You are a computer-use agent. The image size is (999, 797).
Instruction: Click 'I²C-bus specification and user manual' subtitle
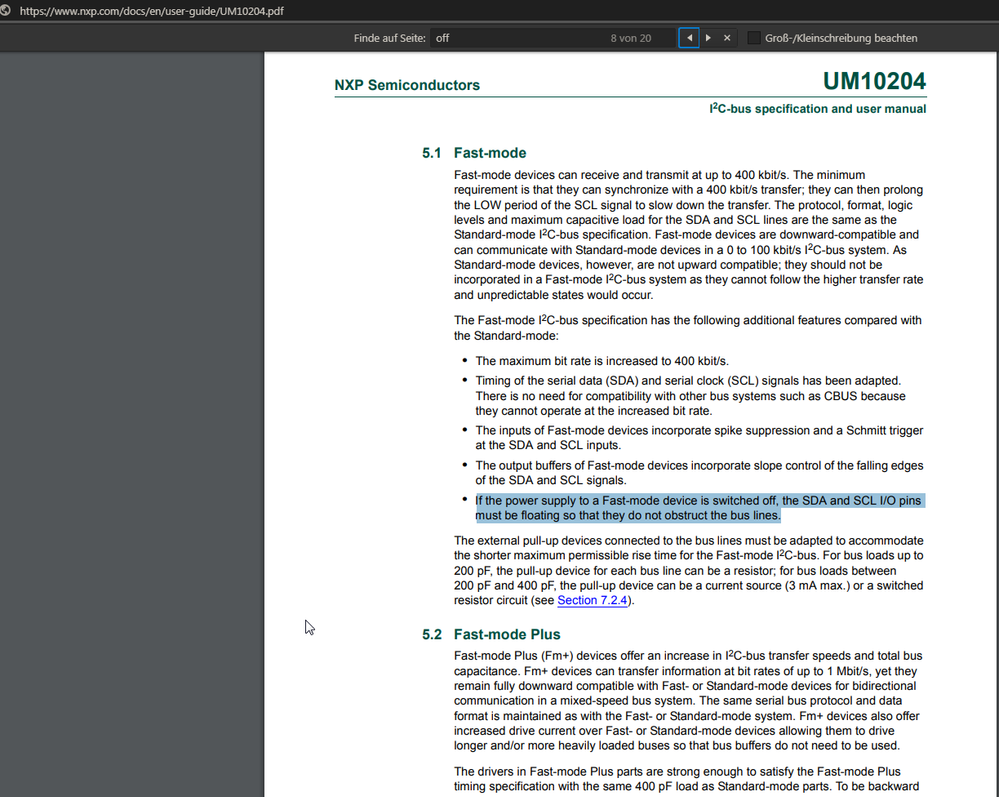pyautogui.click(x=818, y=109)
